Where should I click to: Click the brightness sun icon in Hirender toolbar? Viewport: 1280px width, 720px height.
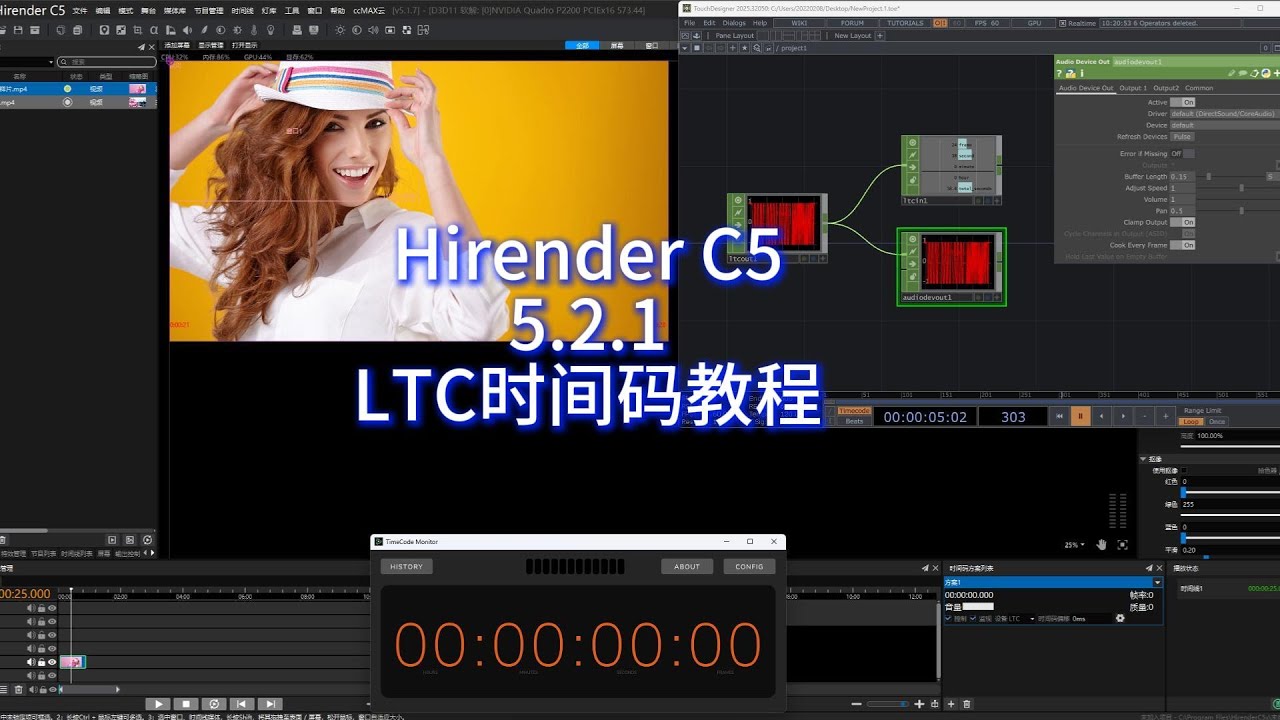pyautogui.click(x=340, y=30)
